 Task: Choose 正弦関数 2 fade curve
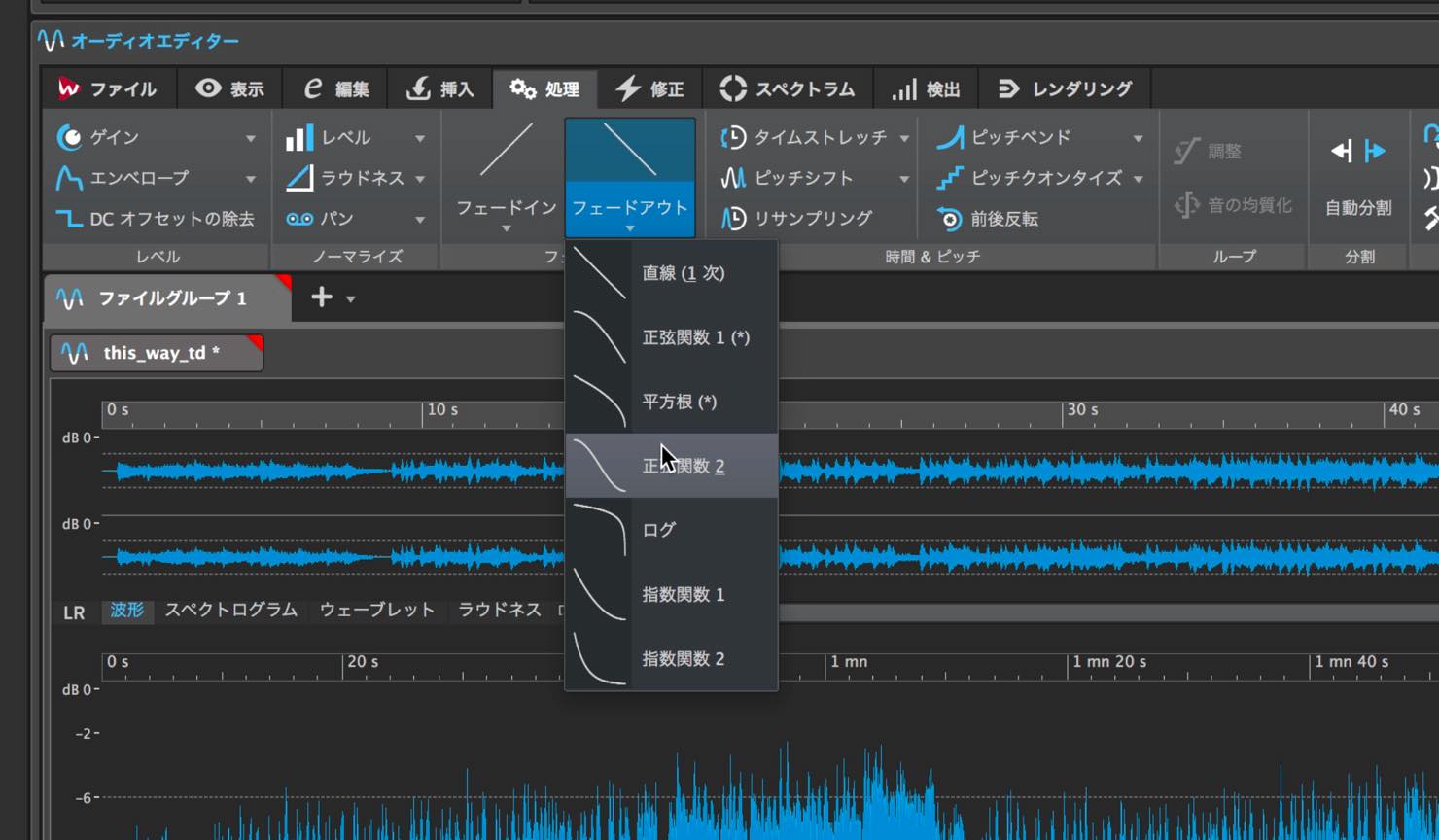pyautogui.click(x=672, y=466)
